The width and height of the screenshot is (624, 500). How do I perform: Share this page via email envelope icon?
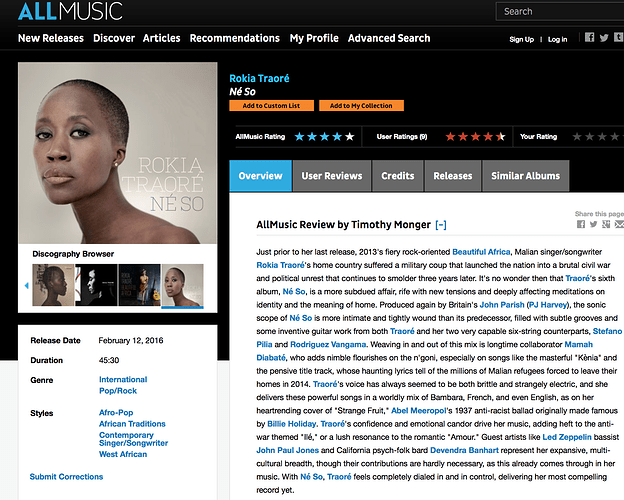619,224
